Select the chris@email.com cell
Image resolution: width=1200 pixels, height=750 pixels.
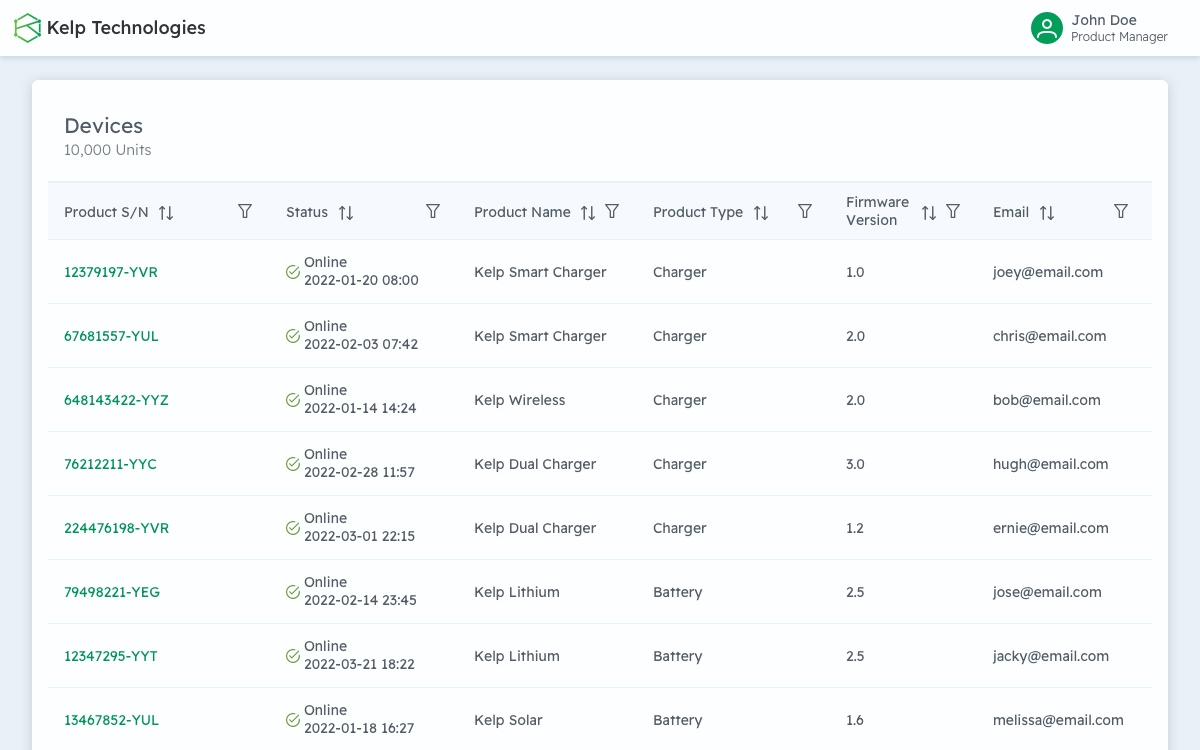(1050, 336)
